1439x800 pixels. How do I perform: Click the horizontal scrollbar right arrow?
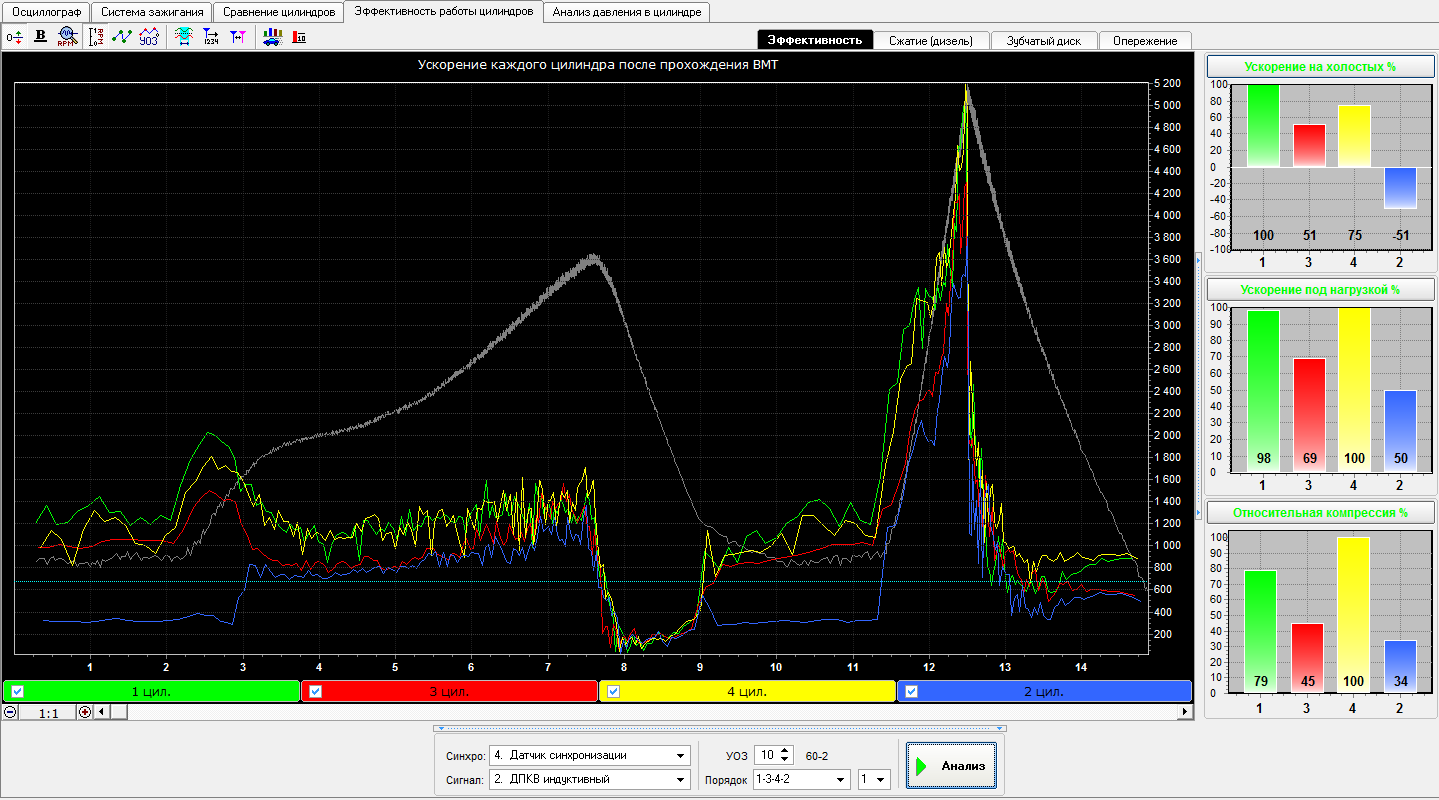[x=1186, y=712]
